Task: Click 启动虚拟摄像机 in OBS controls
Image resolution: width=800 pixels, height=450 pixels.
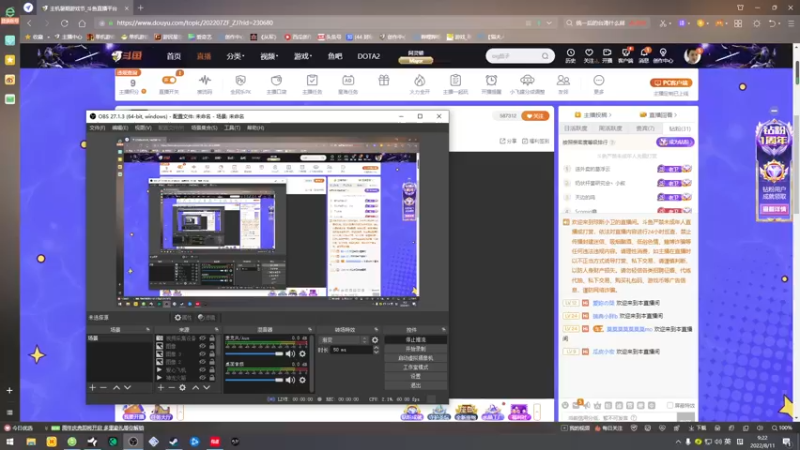Action: [415, 358]
